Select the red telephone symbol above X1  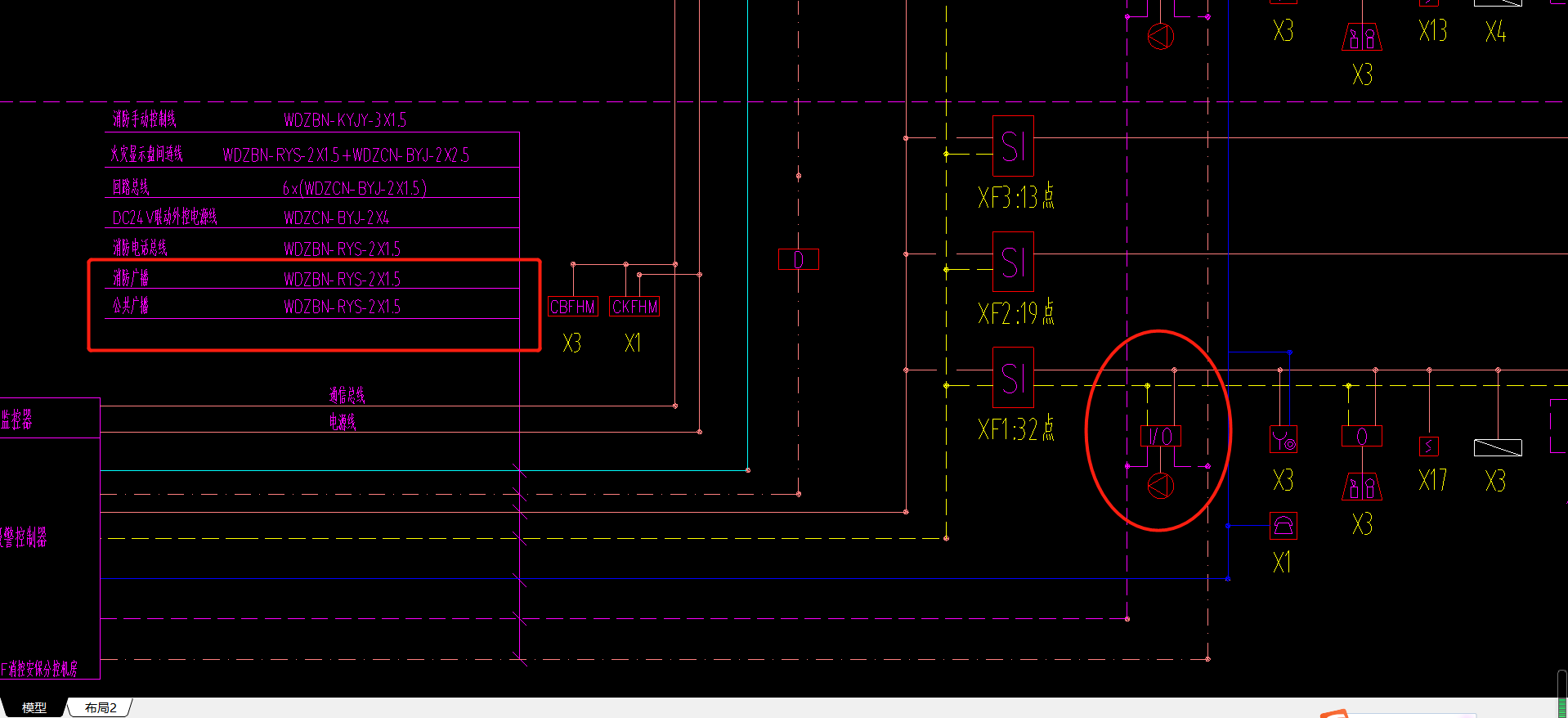tap(1284, 526)
